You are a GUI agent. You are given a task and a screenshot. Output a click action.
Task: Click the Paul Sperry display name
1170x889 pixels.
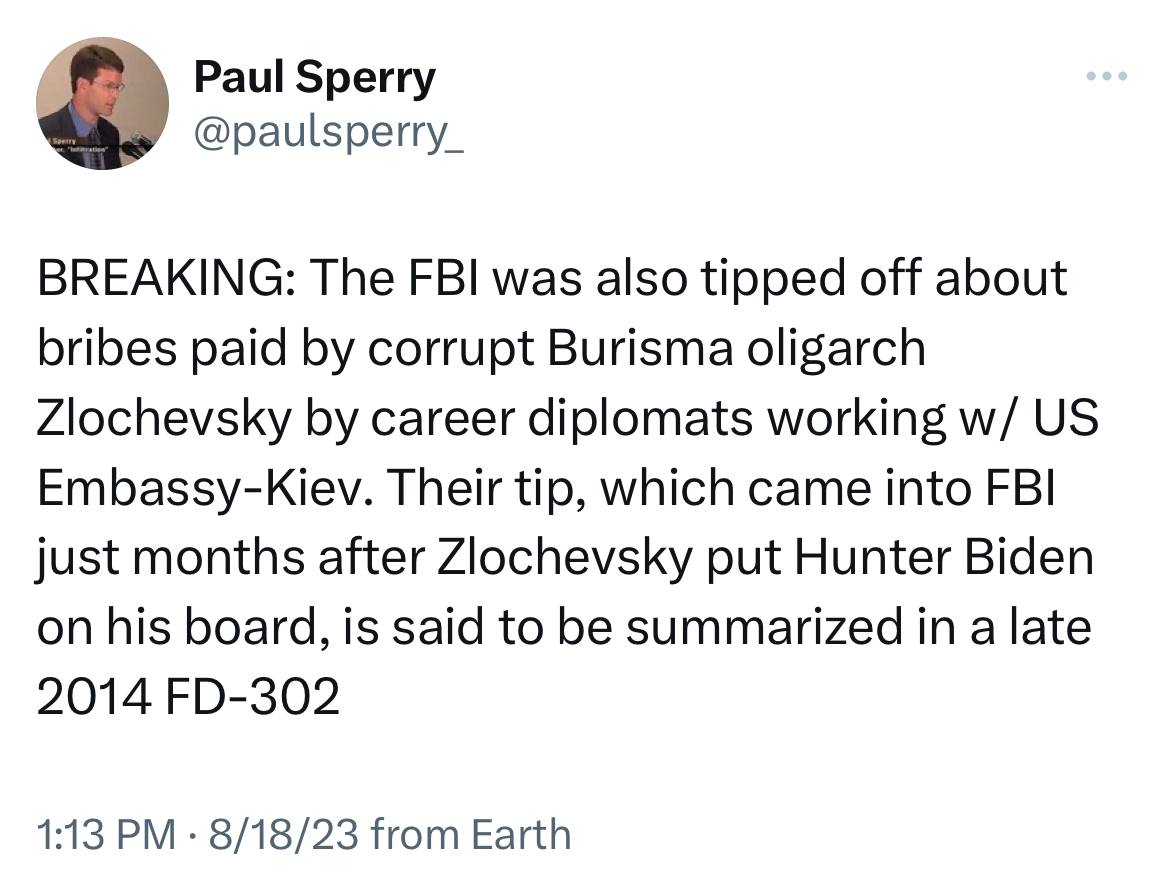(314, 79)
